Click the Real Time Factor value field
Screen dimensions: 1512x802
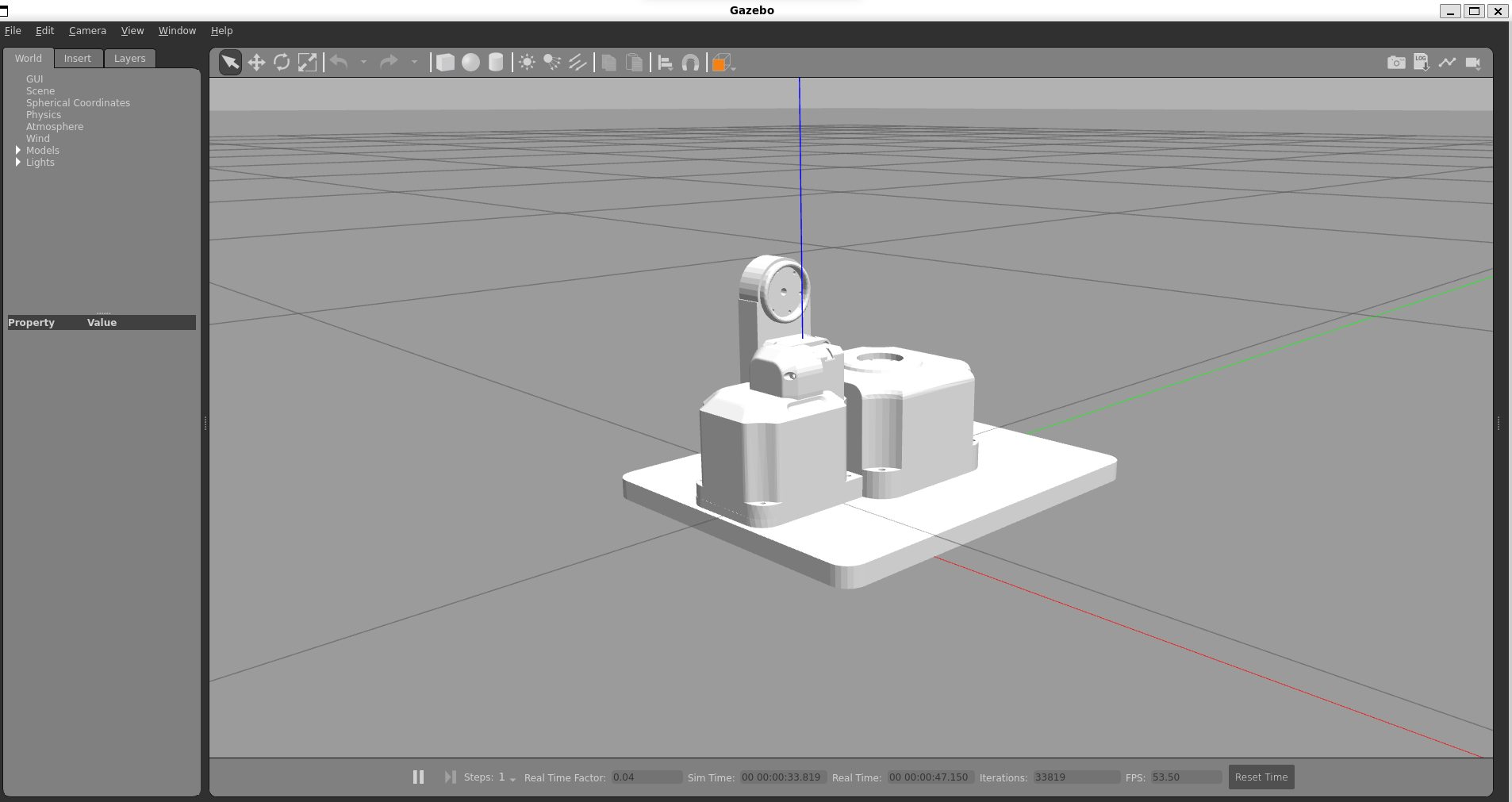click(647, 777)
